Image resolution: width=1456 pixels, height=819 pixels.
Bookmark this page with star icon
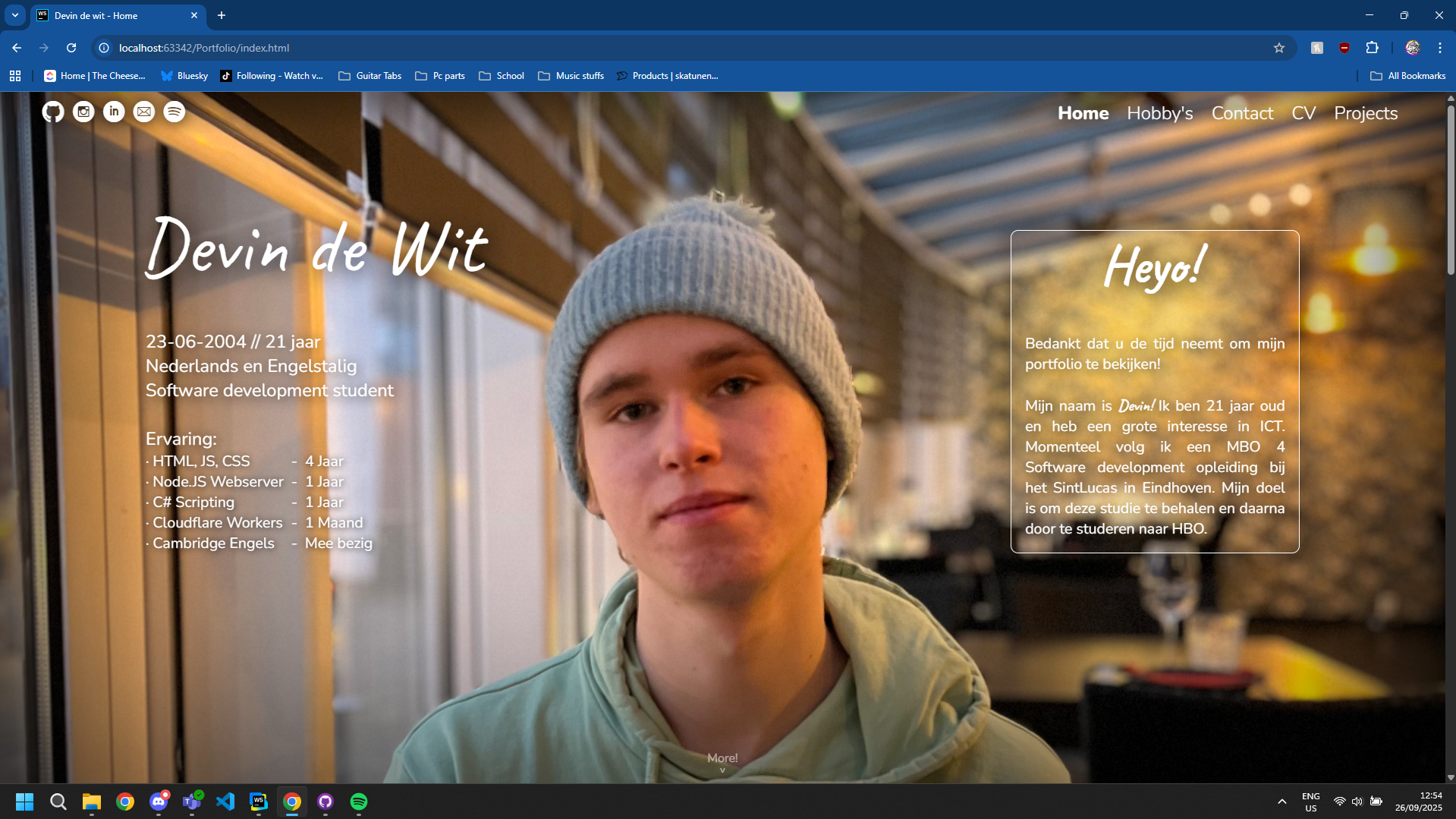pyautogui.click(x=1279, y=48)
